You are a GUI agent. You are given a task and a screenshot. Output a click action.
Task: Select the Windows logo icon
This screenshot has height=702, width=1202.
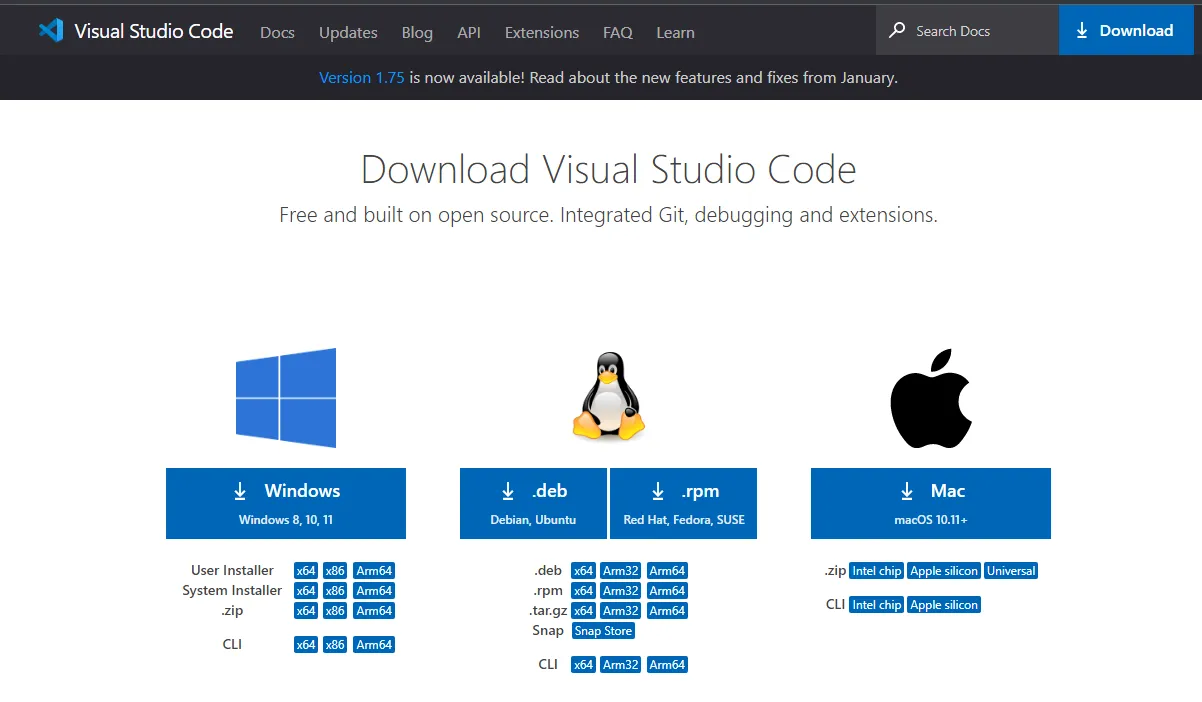point(285,399)
